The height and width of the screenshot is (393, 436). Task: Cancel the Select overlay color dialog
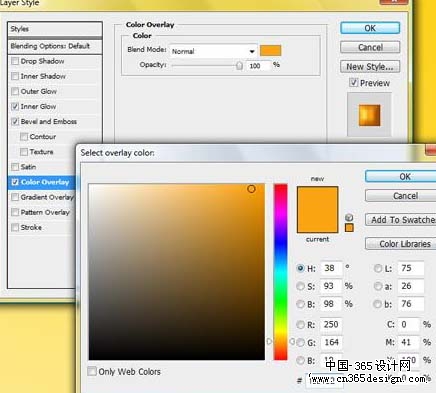tap(402, 196)
